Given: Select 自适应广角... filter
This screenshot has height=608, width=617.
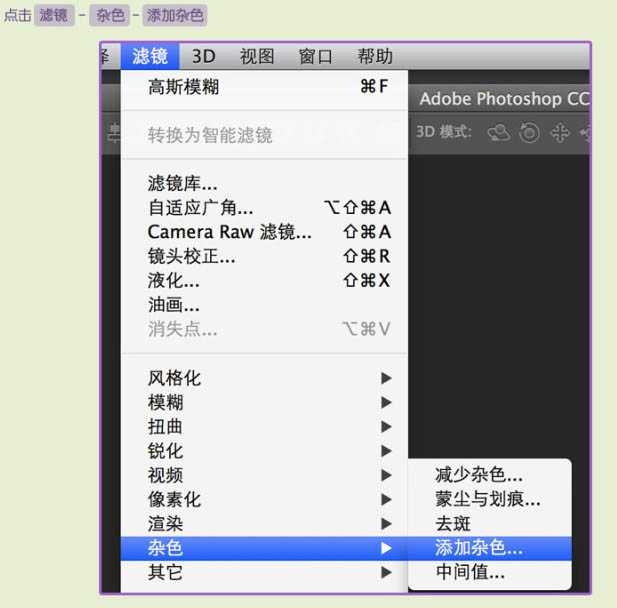Looking at the screenshot, I should click(x=264, y=207).
